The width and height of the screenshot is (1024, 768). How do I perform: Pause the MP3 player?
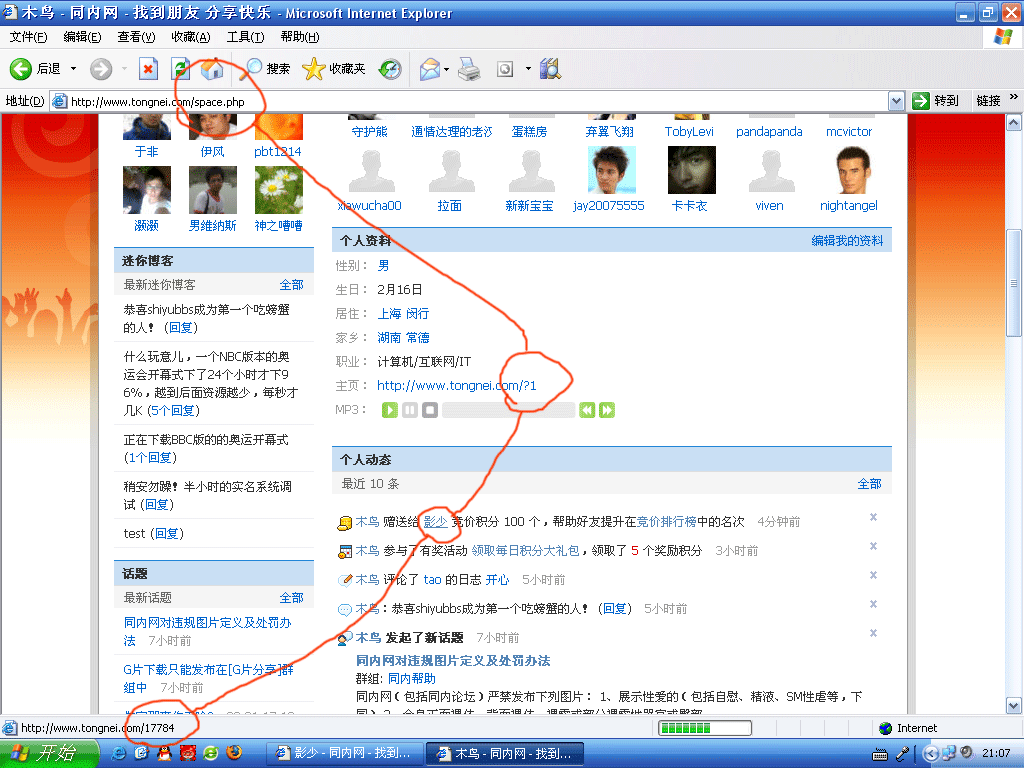point(410,410)
